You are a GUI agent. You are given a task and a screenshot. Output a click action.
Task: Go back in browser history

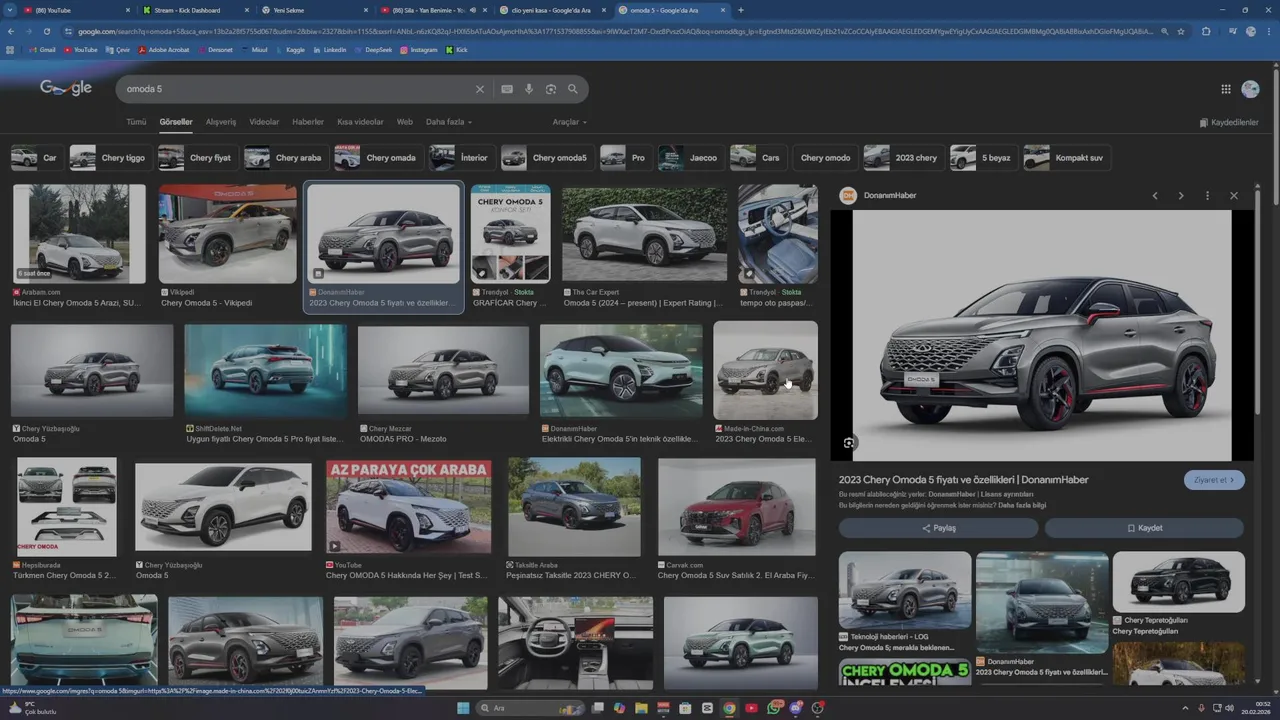coord(10,32)
